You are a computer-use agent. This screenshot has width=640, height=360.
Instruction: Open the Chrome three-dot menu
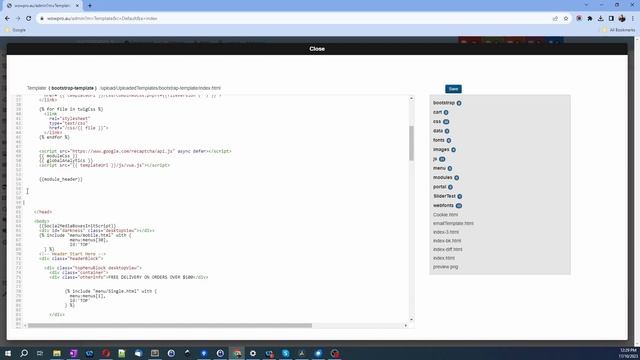[x=633, y=18]
